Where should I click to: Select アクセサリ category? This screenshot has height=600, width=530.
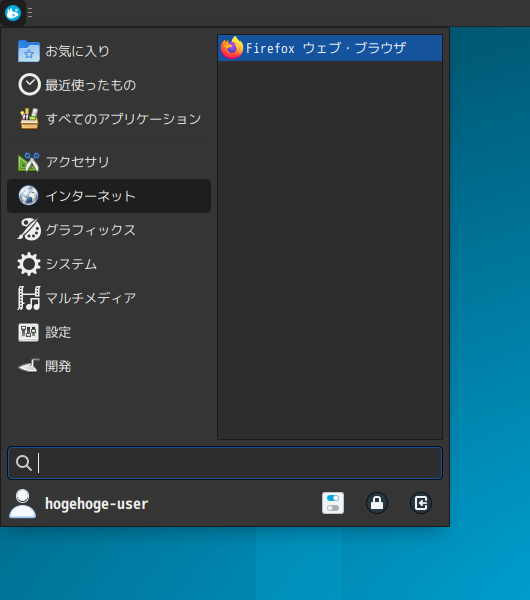coord(109,162)
